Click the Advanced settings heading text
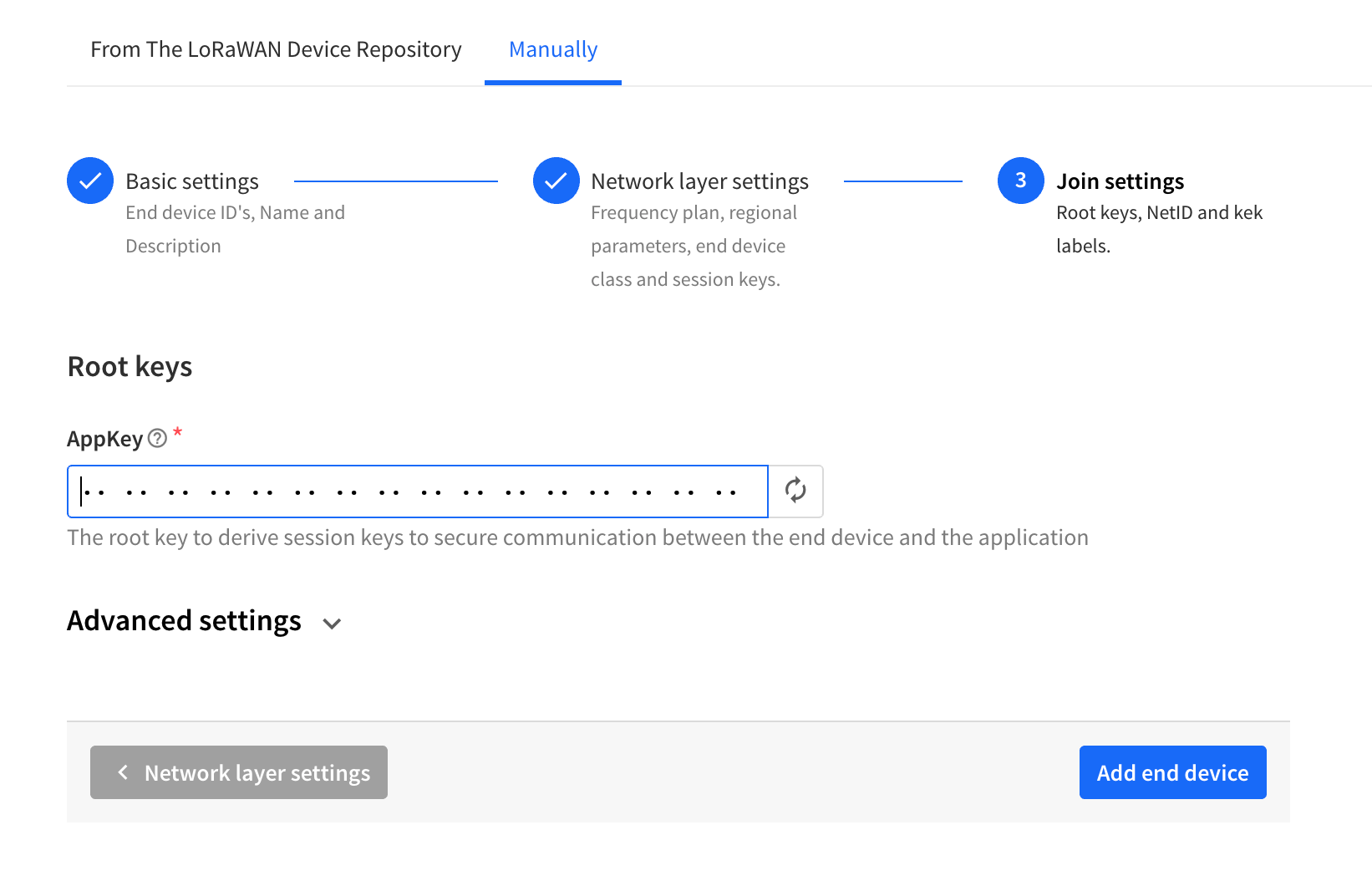1372x876 pixels. point(184,621)
